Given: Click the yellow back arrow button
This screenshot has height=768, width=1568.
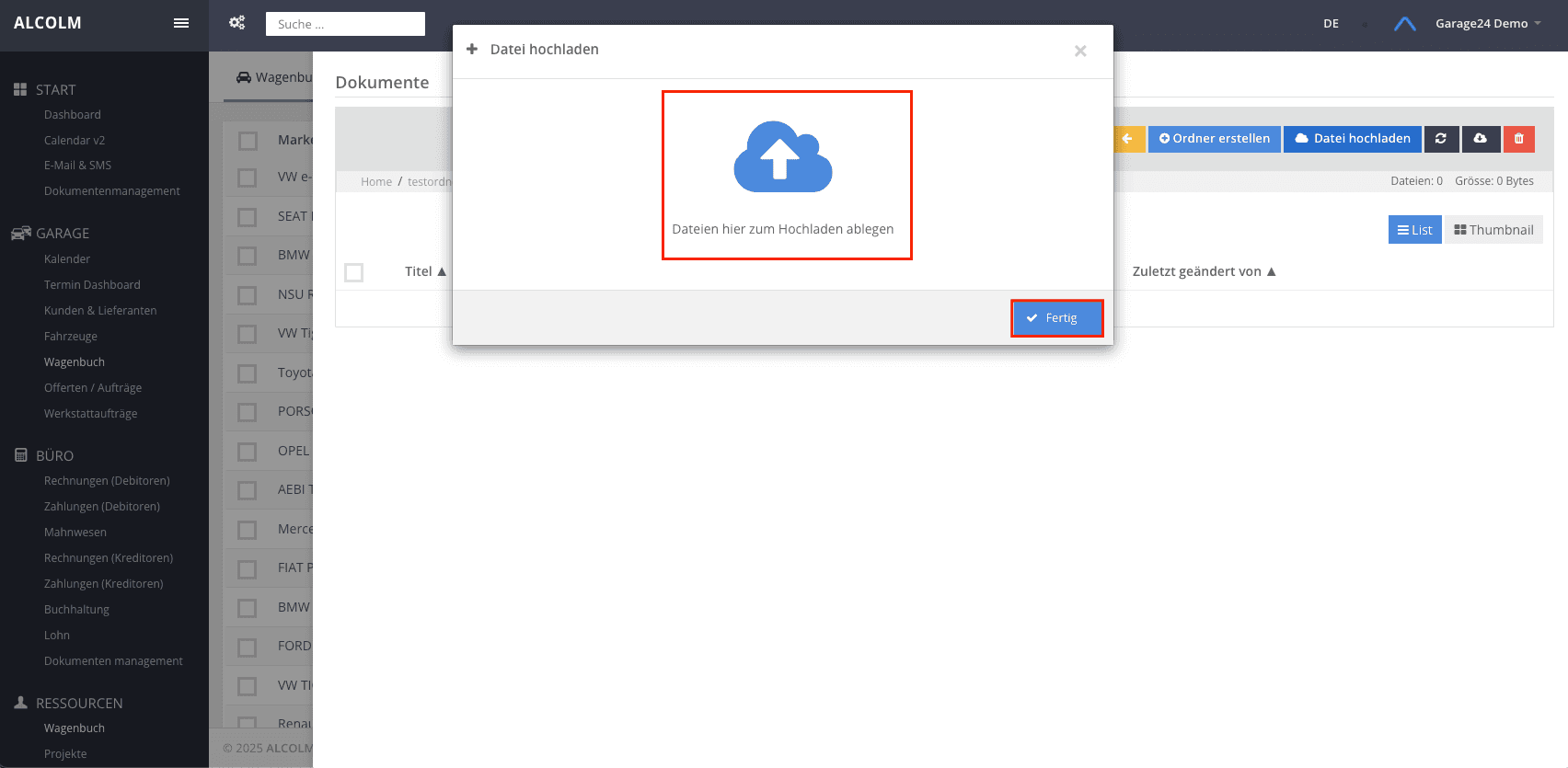Looking at the screenshot, I should pos(1129,139).
